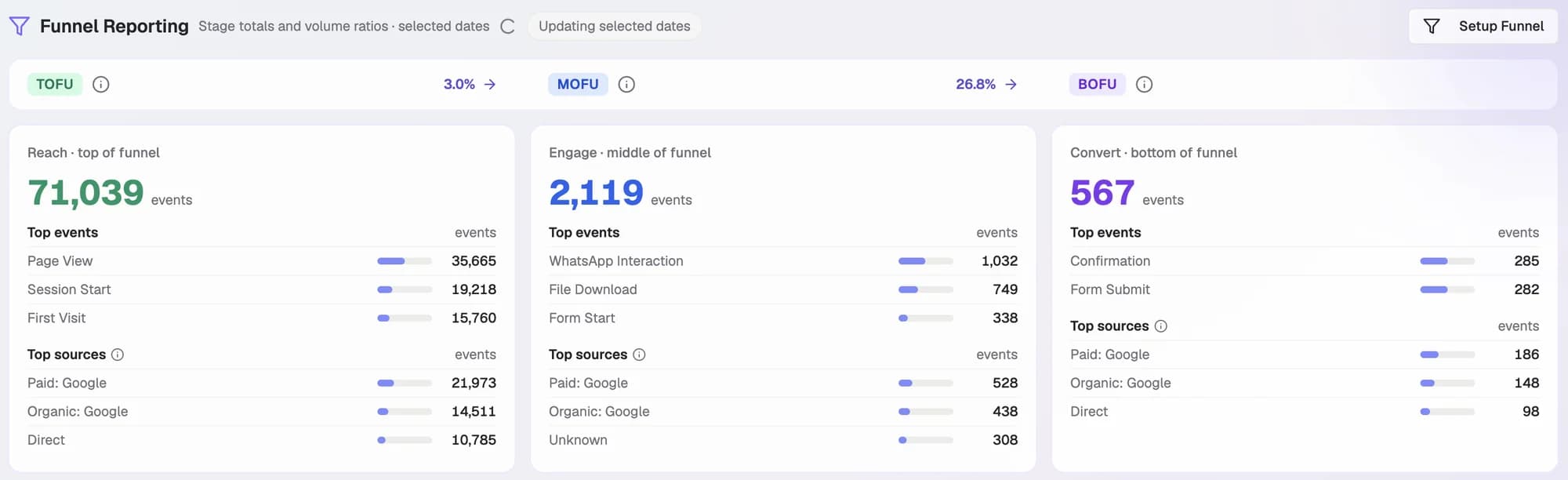Click the 3.0% conversion ratio

pyautogui.click(x=459, y=84)
